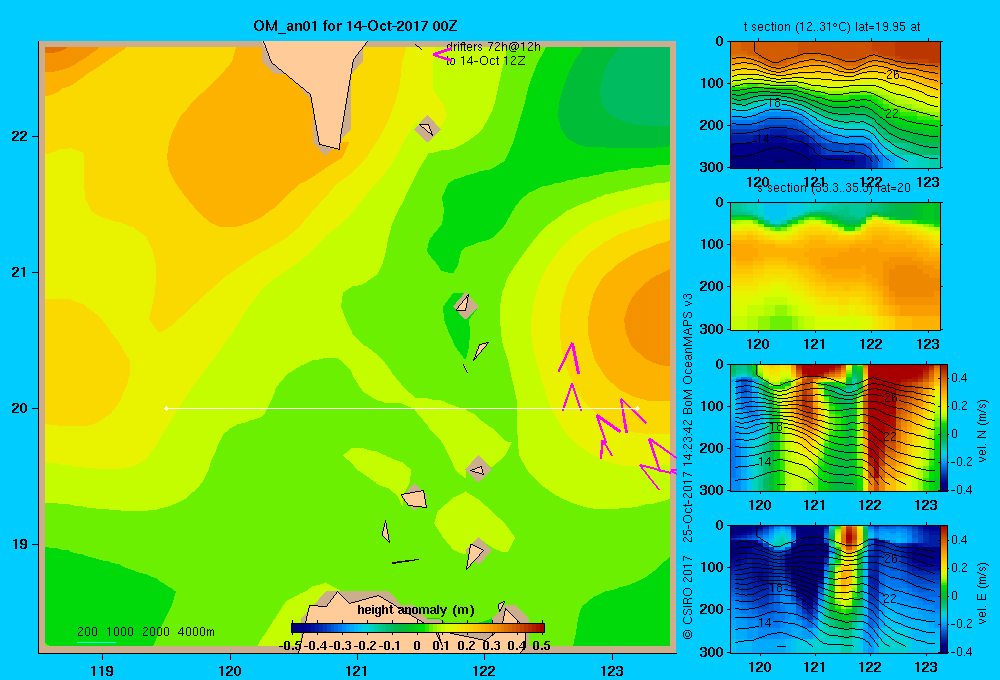The height and width of the screenshot is (680, 1000).
Task: Click latitude label 21 on the main map axis
Action: coord(20,272)
